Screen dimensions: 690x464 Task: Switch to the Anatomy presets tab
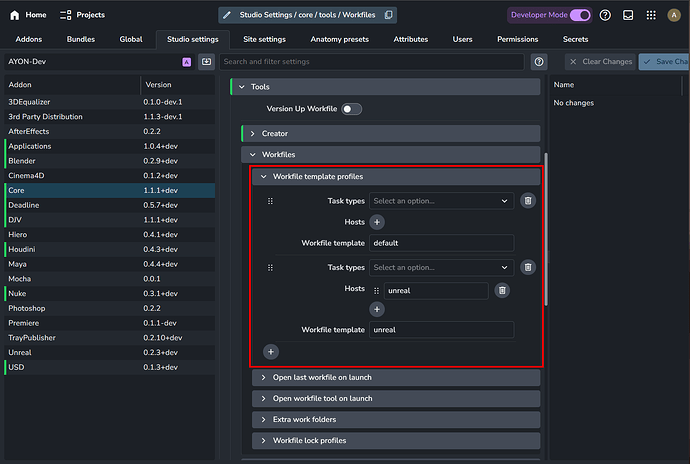(x=339, y=39)
